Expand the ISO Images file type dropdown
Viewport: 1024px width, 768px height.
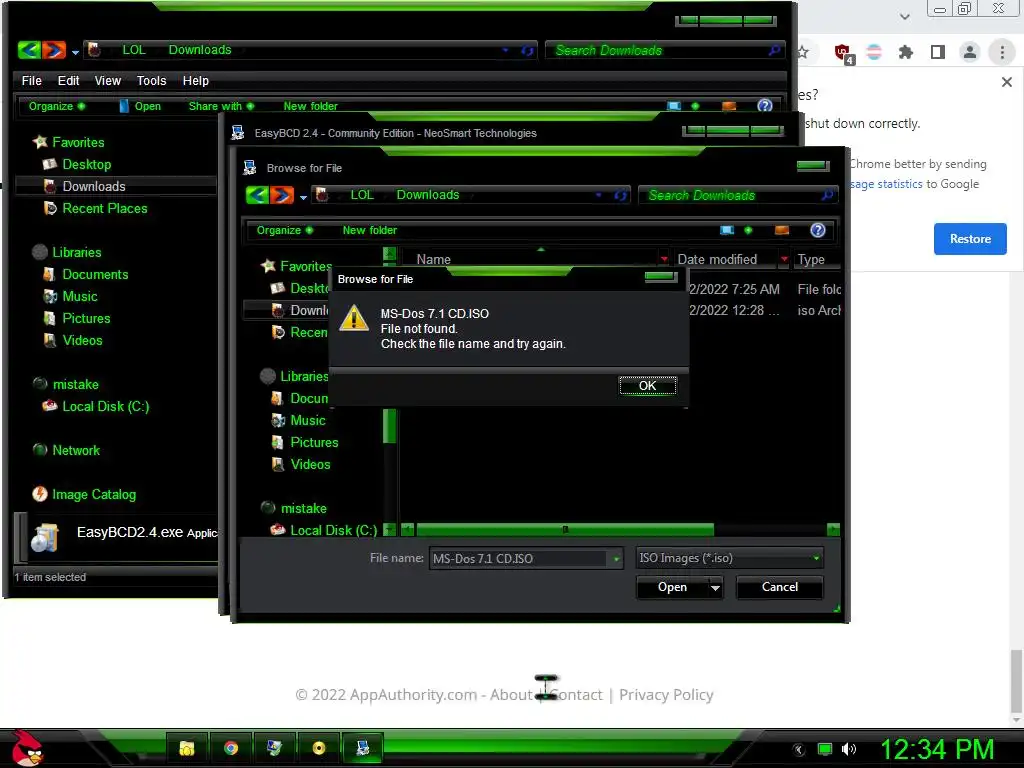tap(816, 558)
